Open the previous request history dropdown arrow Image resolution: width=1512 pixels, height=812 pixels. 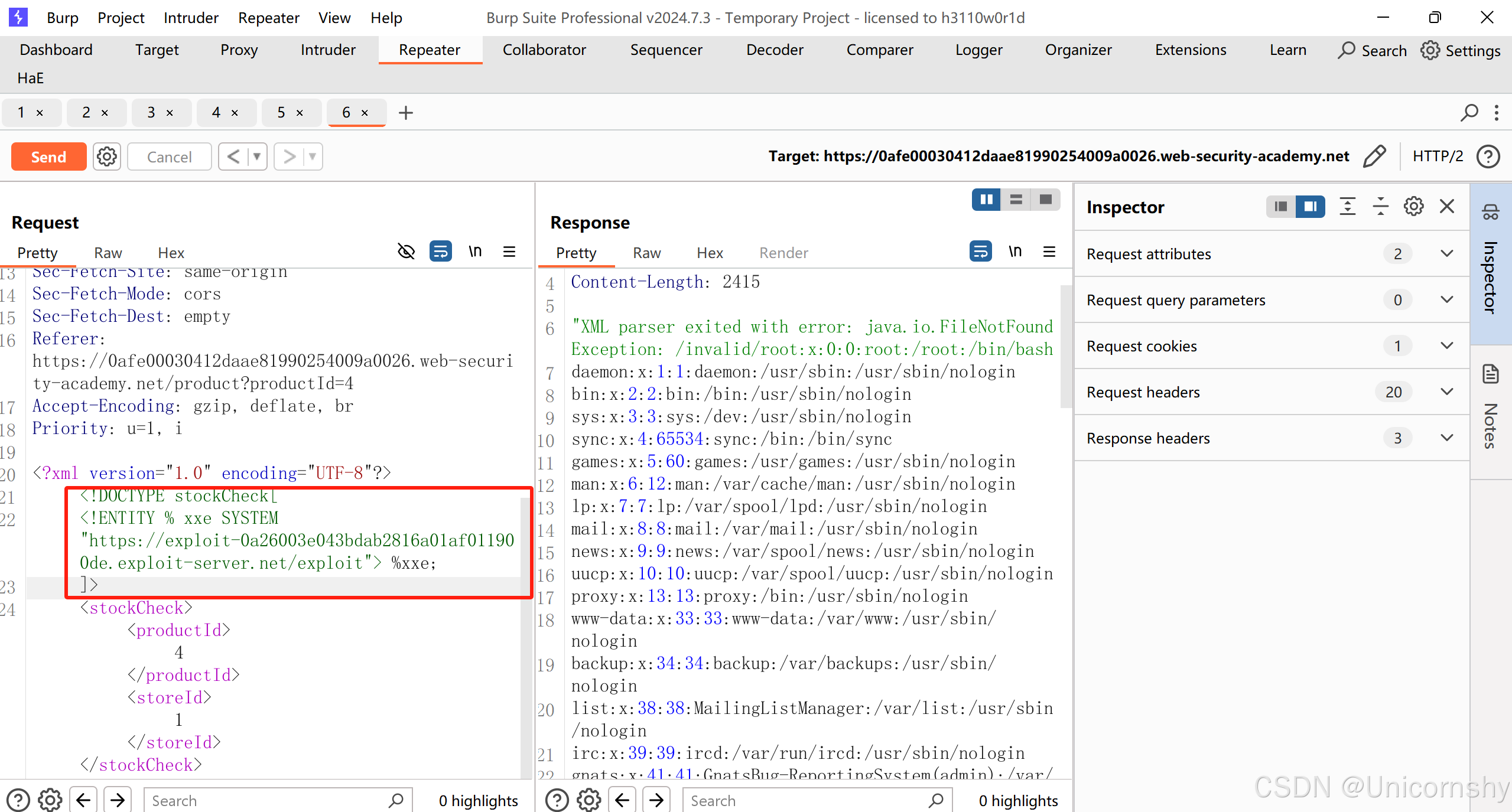pos(257,156)
